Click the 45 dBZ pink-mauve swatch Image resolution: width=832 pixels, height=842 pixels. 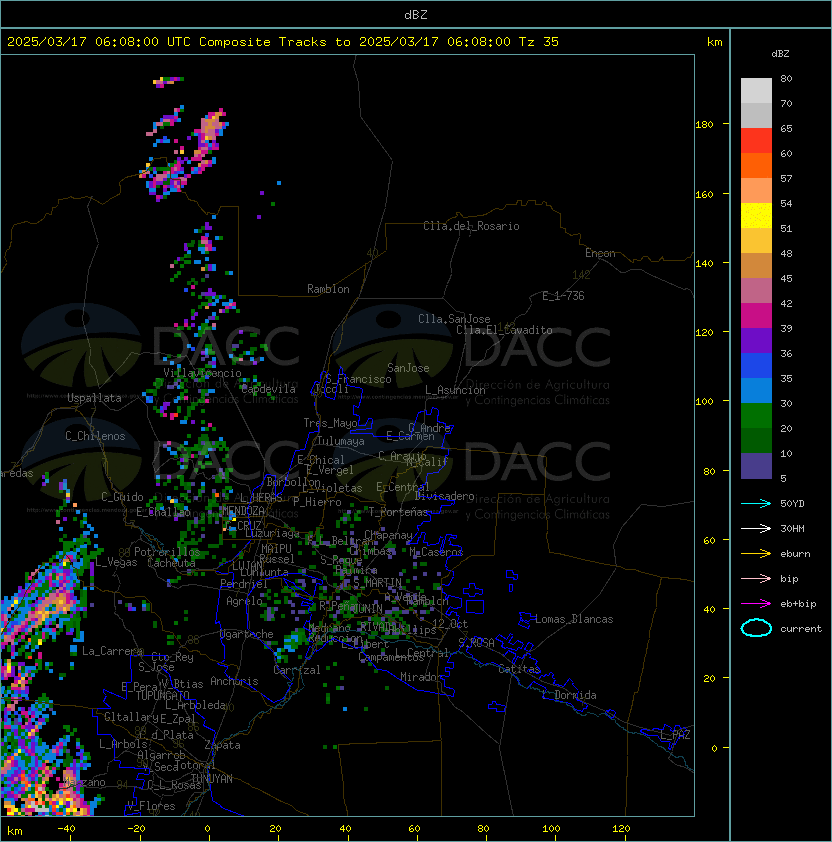tap(756, 291)
